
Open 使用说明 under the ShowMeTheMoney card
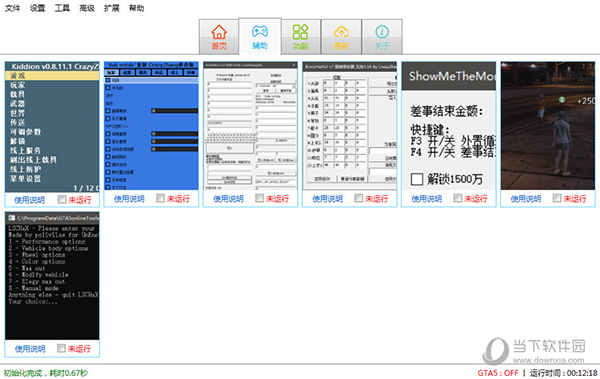pos(426,199)
